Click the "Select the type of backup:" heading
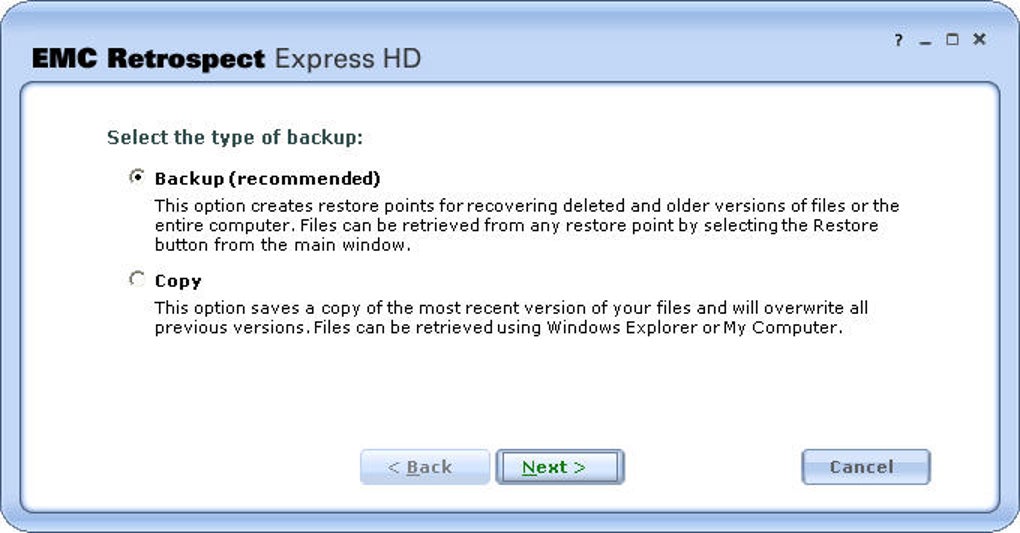1020x533 pixels. point(235,137)
